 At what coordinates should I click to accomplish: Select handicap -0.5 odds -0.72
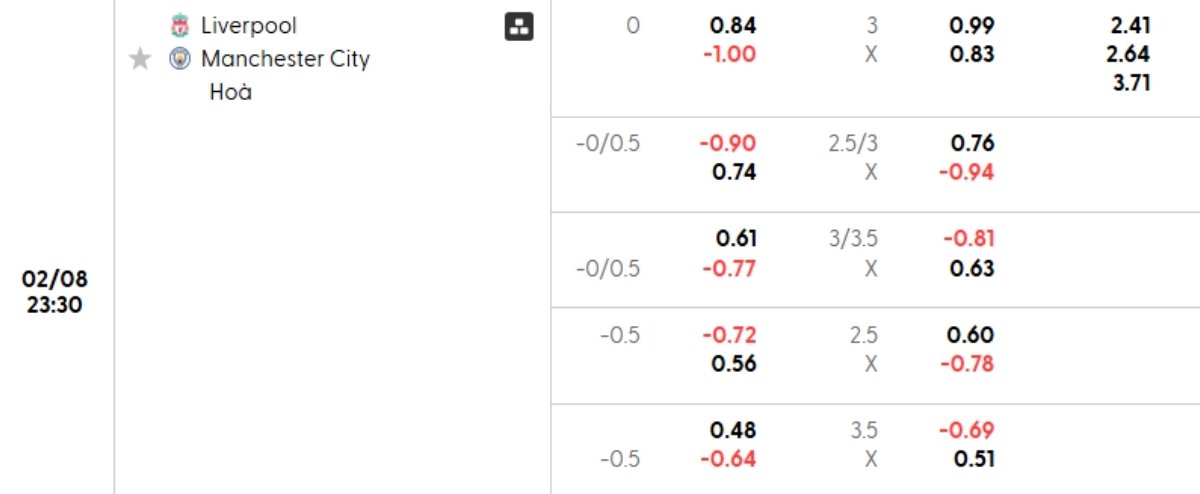[x=729, y=335]
